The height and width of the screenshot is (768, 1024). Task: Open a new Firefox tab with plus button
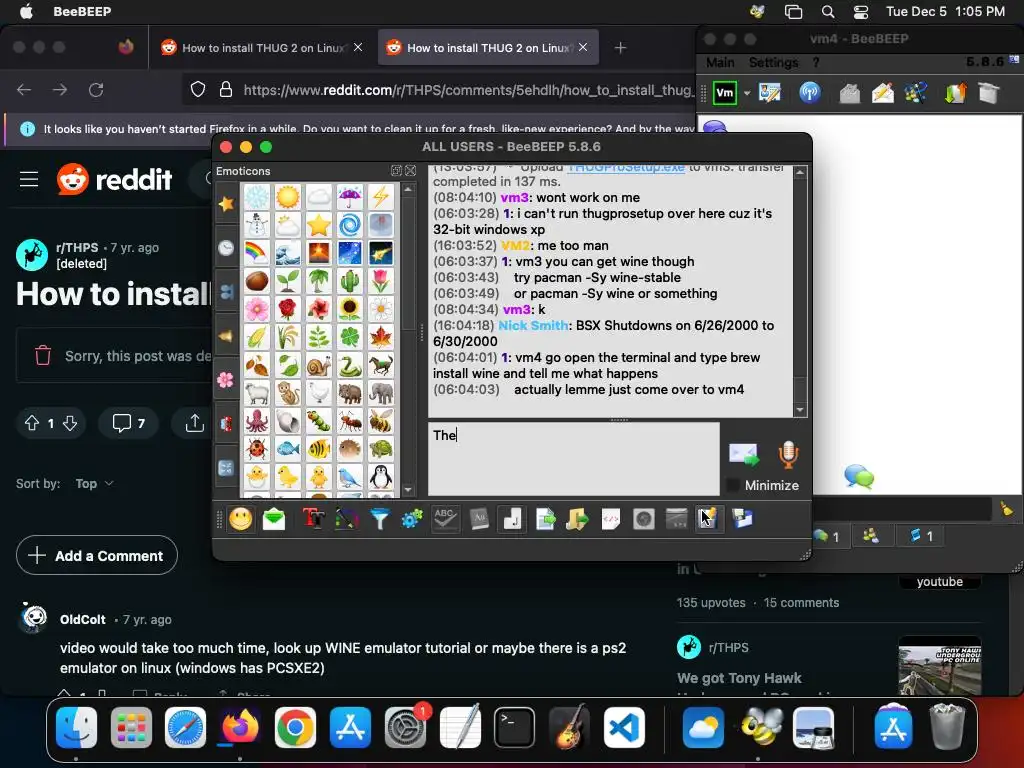620,48
